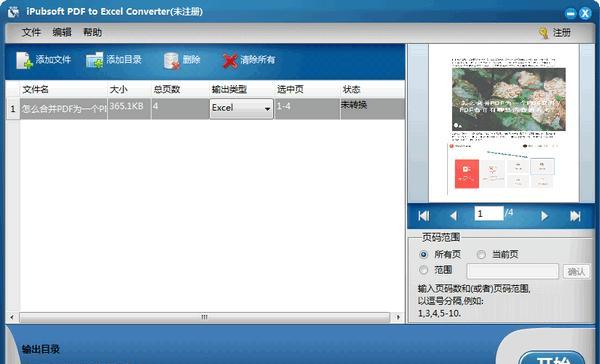The image size is (600, 364).
Task: Click the 输出类型 column header
Action: (241, 90)
